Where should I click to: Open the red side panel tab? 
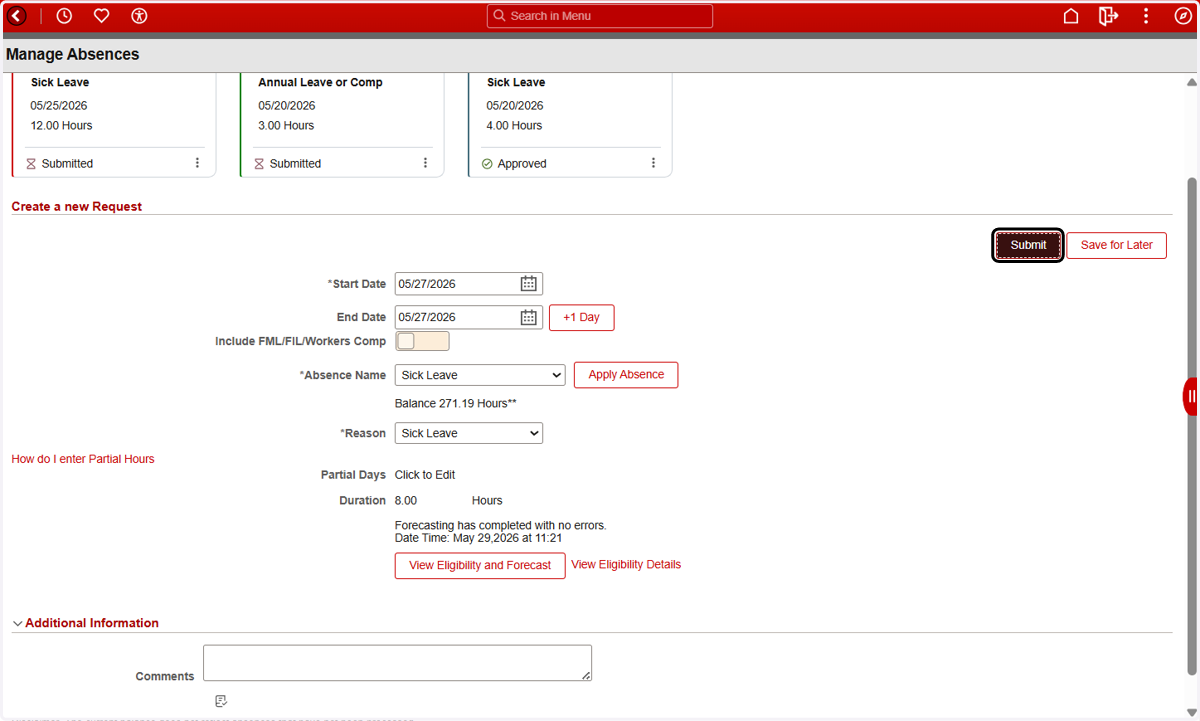tap(1191, 396)
